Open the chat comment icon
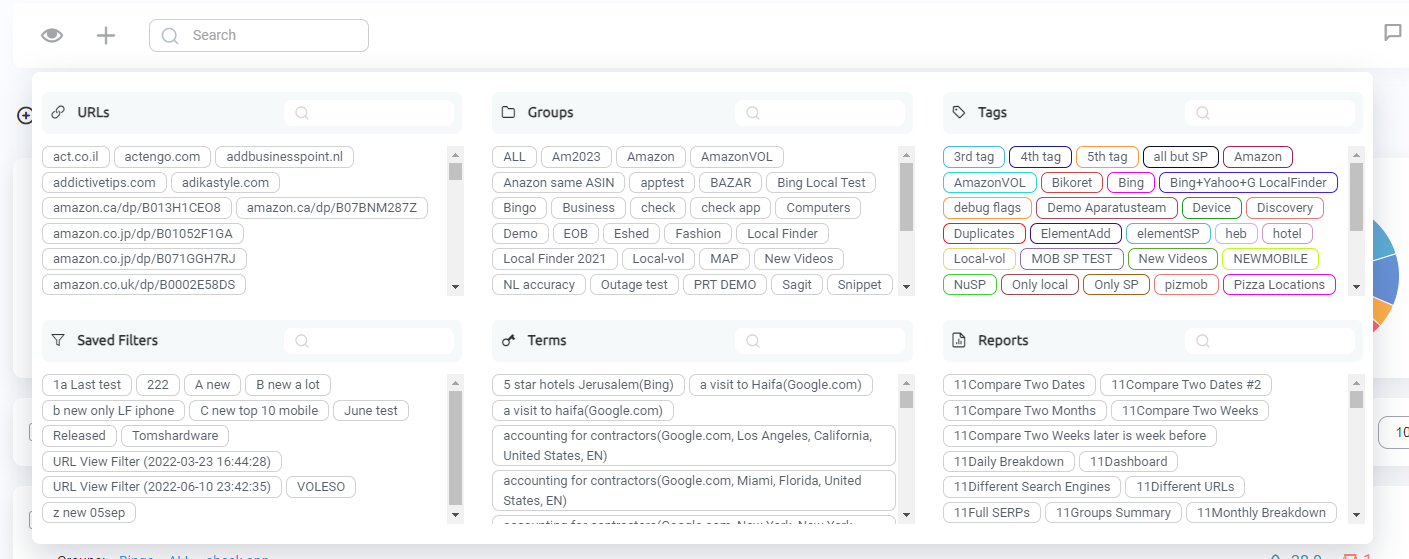Image resolution: width=1409 pixels, height=559 pixels. click(x=1392, y=33)
